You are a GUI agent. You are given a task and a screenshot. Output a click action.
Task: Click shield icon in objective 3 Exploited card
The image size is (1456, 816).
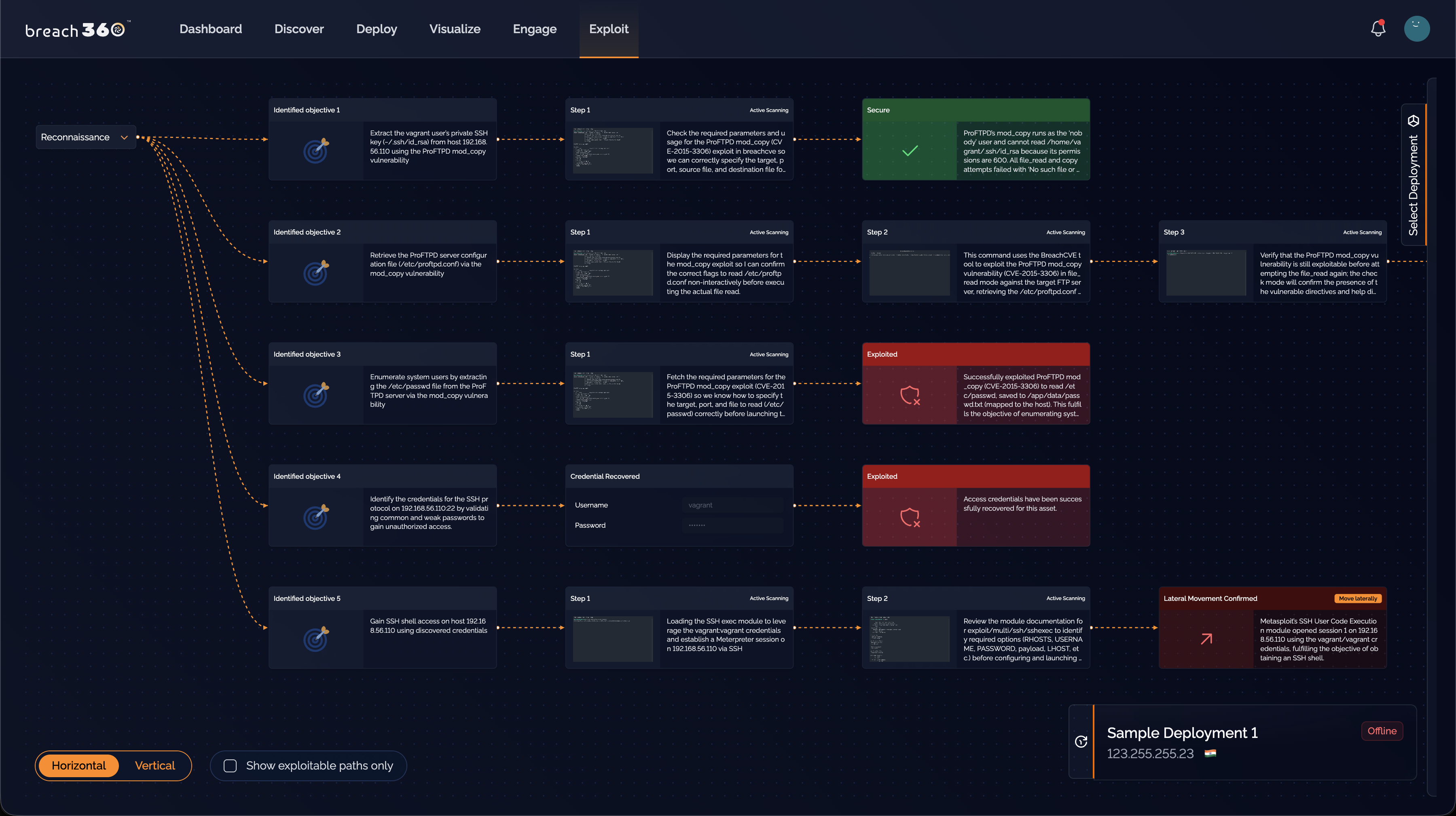(910, 395)
